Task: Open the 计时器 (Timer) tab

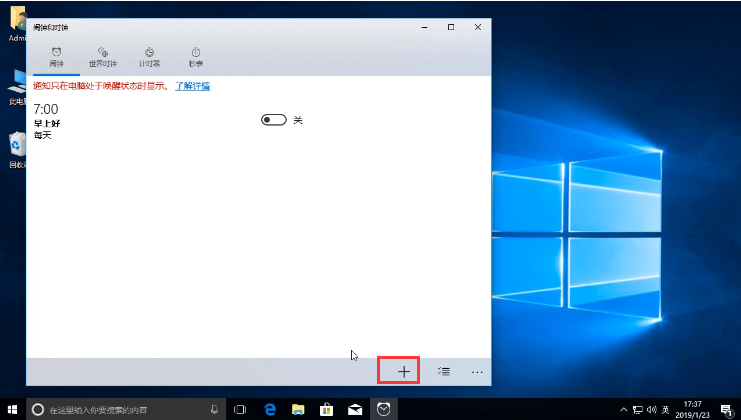Action: (149, 56)
